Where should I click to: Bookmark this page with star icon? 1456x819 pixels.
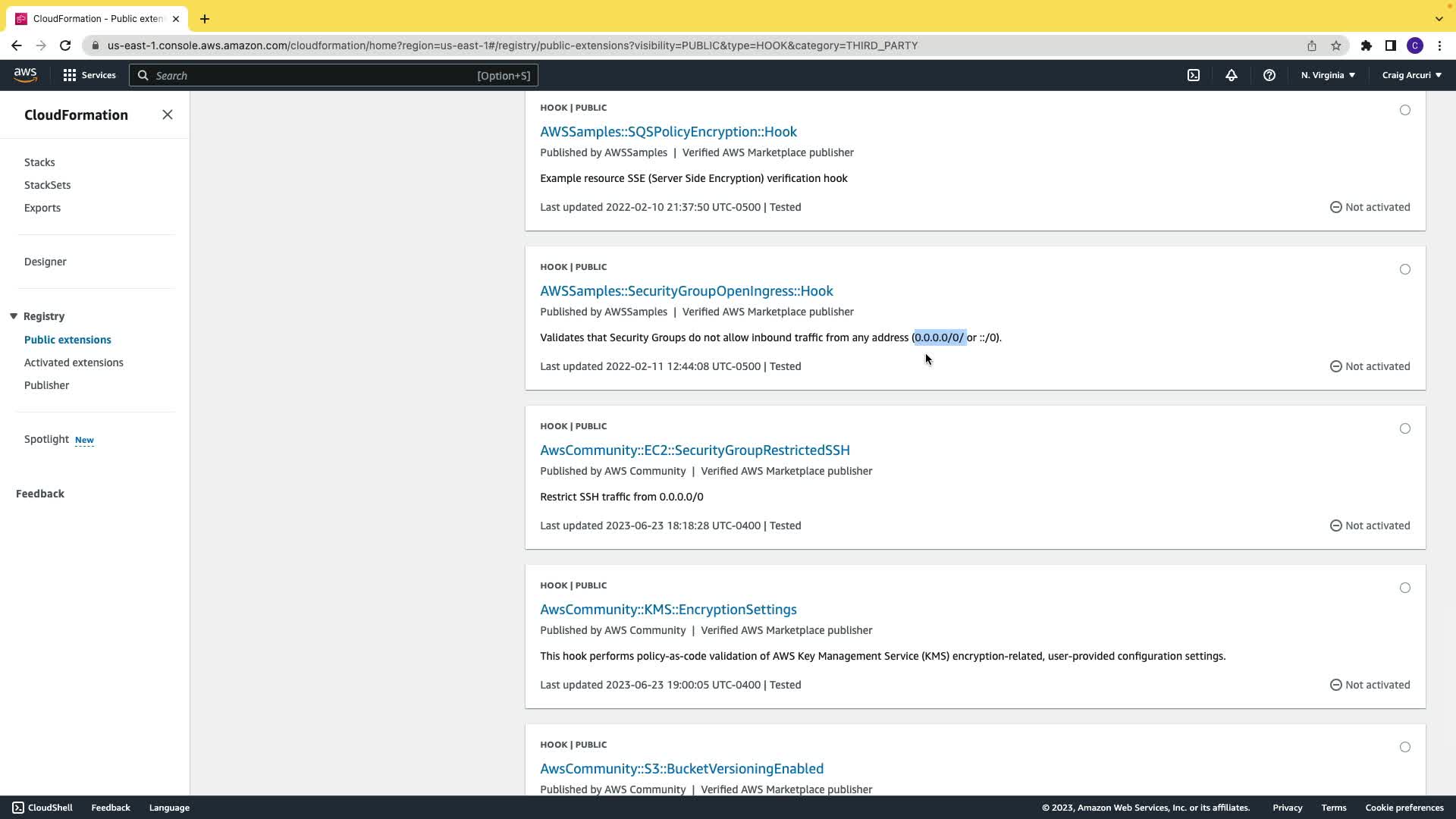(x=1336, y=45)
